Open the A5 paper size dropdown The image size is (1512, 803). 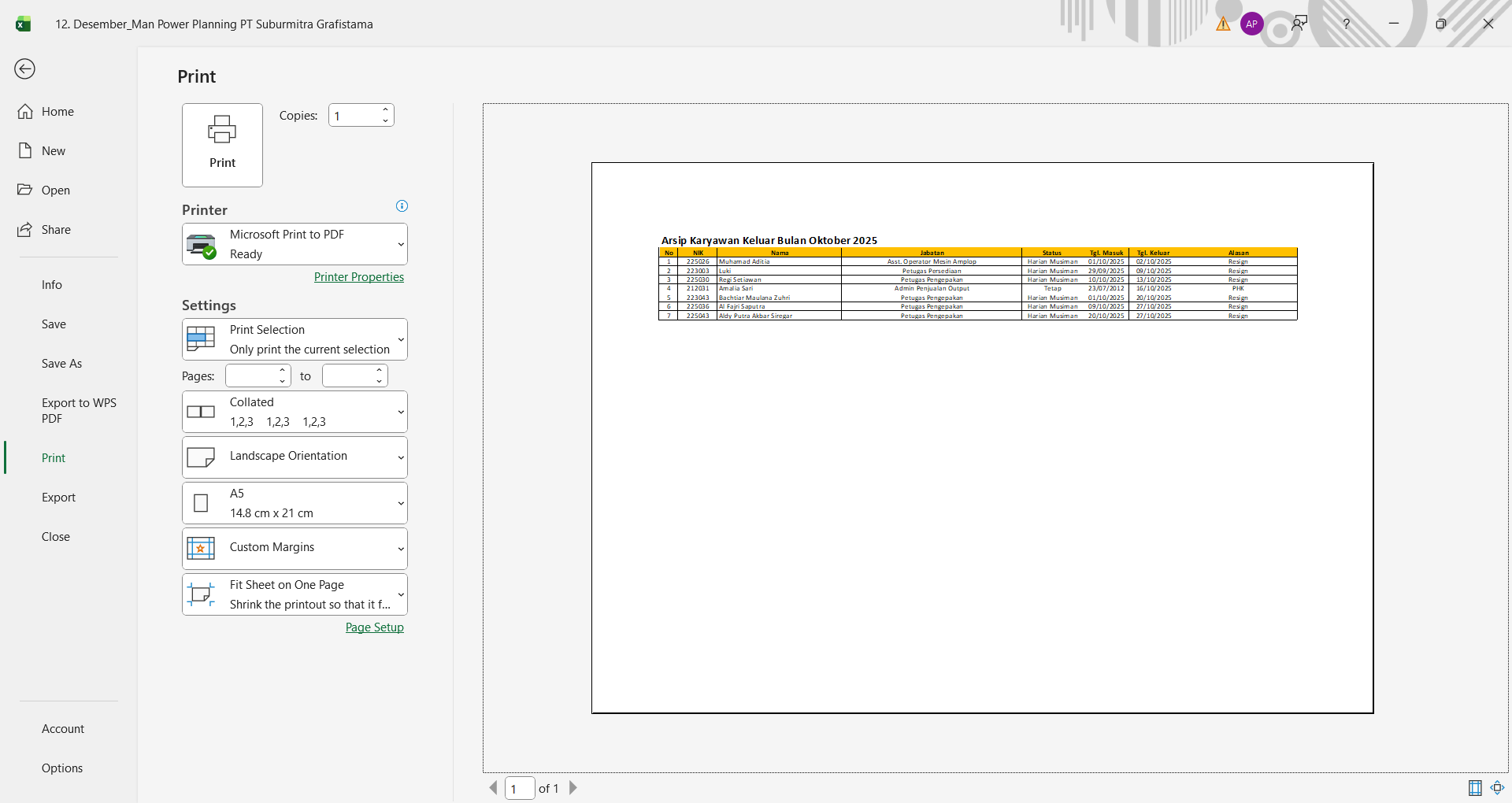[295, 503]
